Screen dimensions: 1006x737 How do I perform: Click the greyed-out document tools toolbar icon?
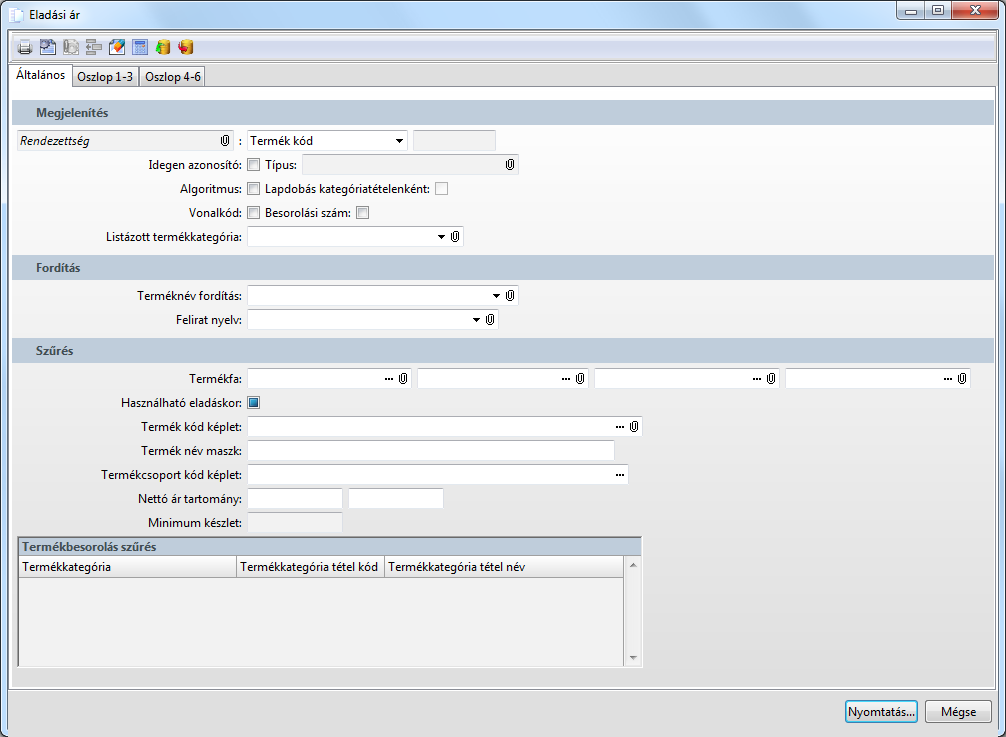pos(71,47)
